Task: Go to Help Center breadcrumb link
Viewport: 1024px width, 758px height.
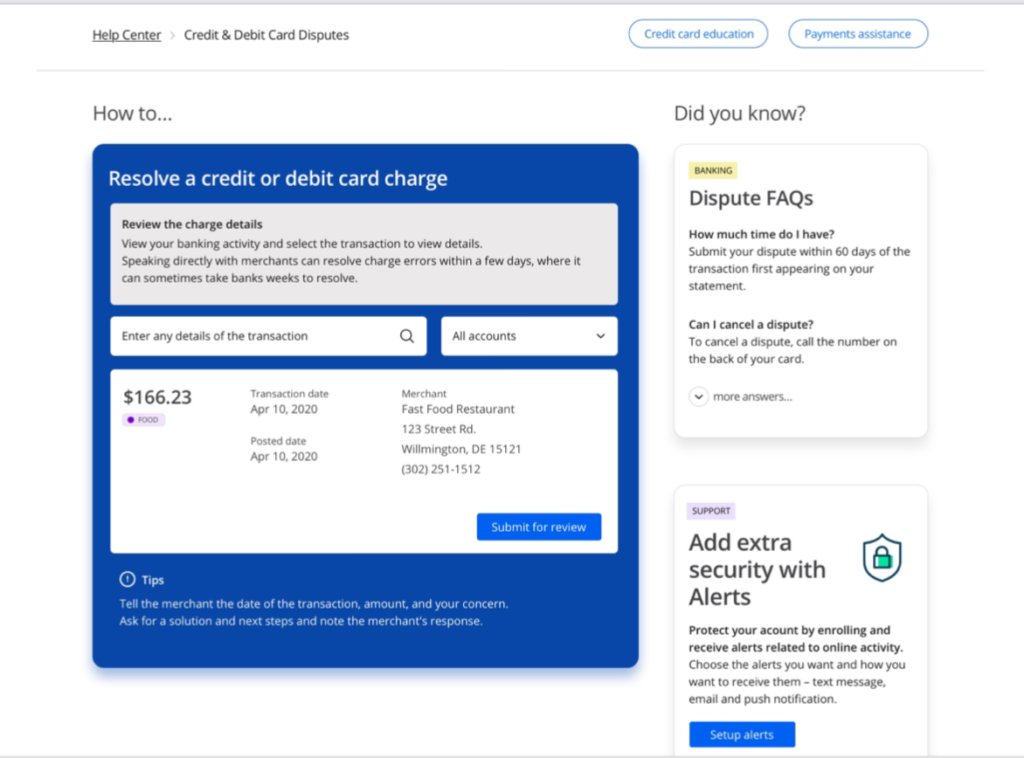Action: tap(127, 35)
